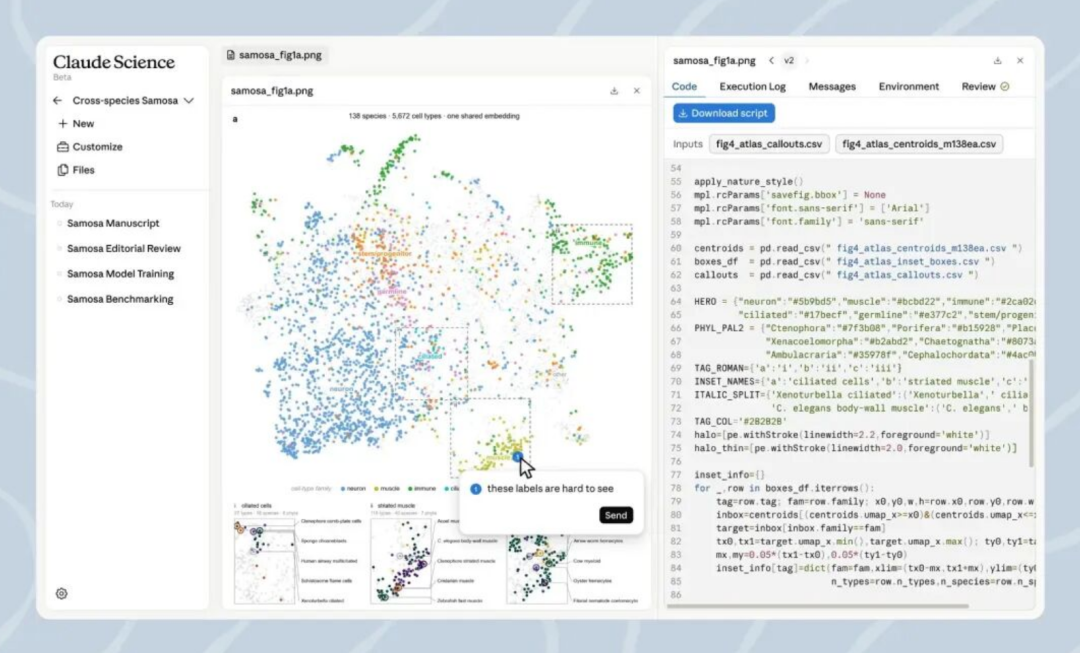Open the v2 version selector
This screenshot has width=1080, height=653.
[x=789, y=61]
